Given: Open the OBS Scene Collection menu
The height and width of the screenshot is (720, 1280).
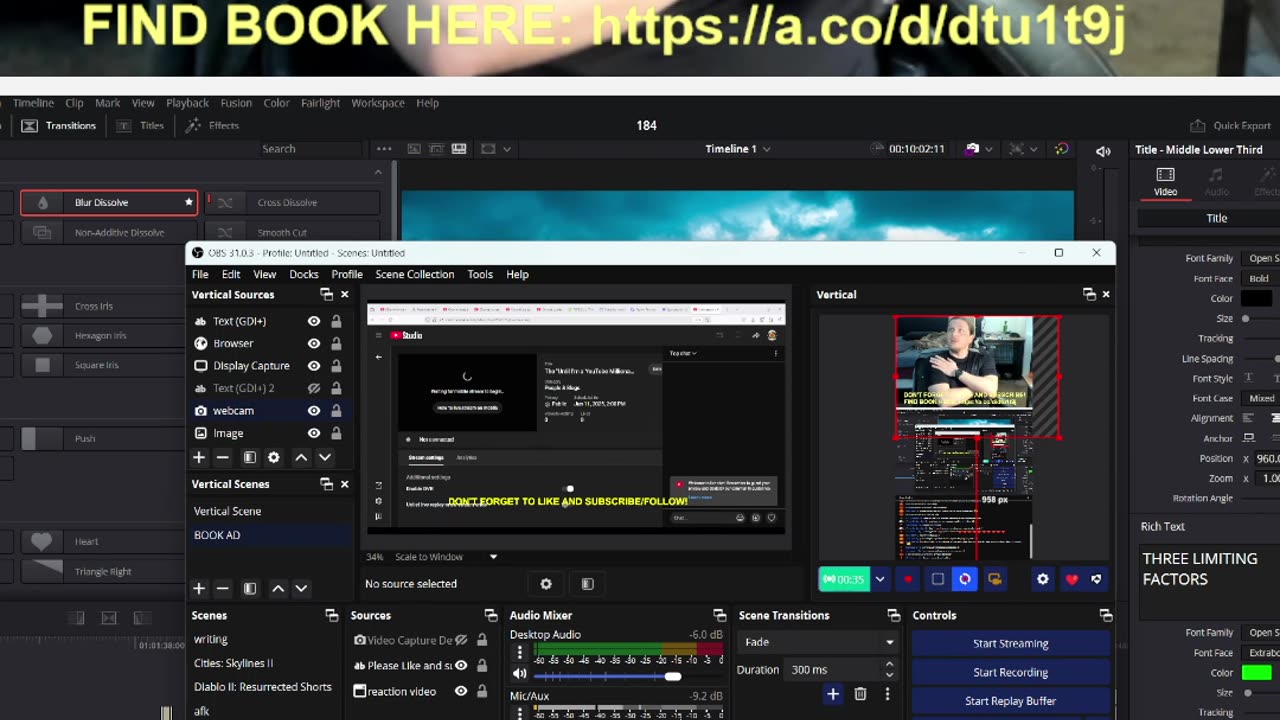Looking at the screenshot, I should (x=415, y=274).
